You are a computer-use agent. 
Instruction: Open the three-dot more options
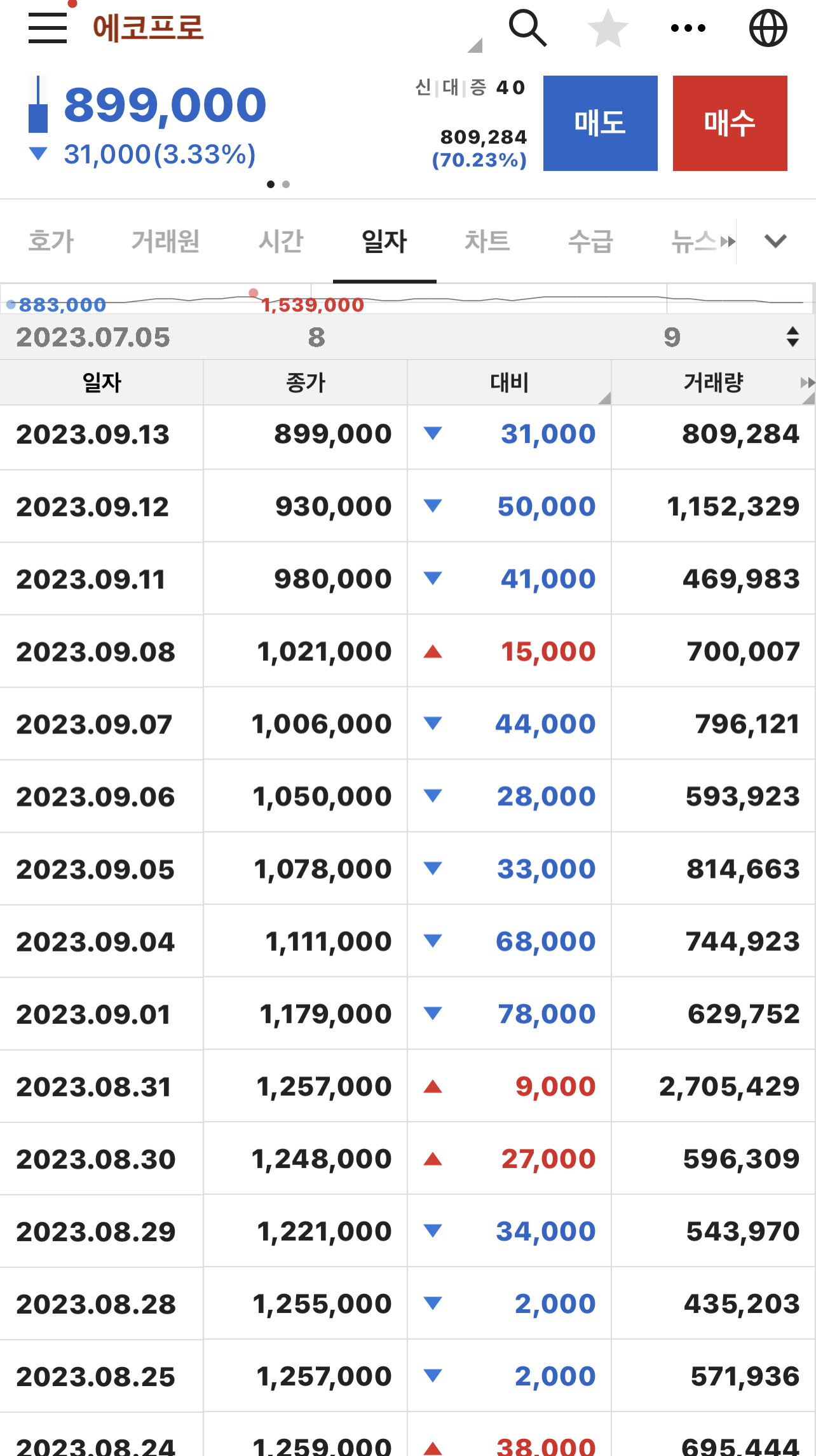688,28
